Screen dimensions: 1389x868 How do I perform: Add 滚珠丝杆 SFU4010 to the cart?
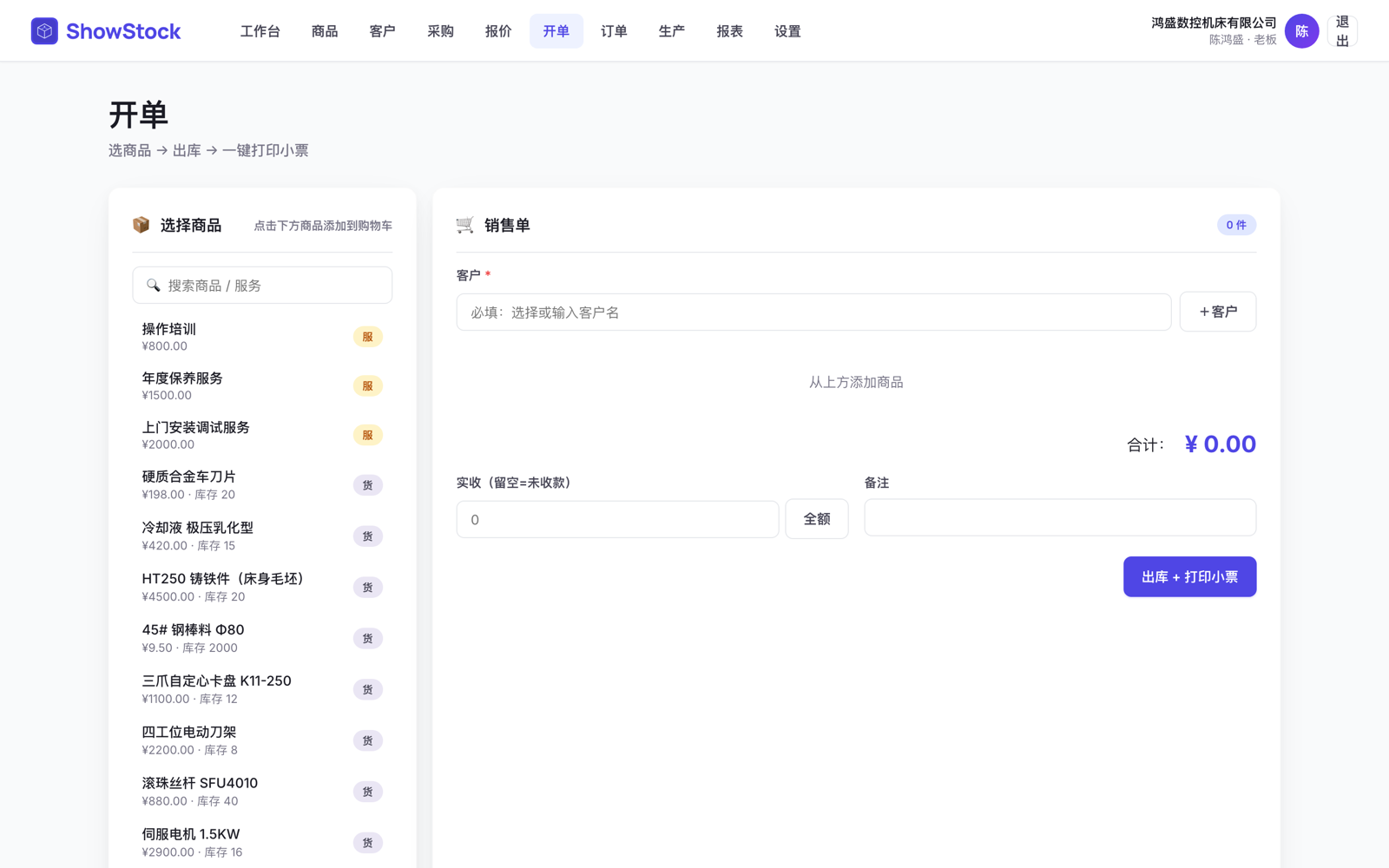coord(262,792)
